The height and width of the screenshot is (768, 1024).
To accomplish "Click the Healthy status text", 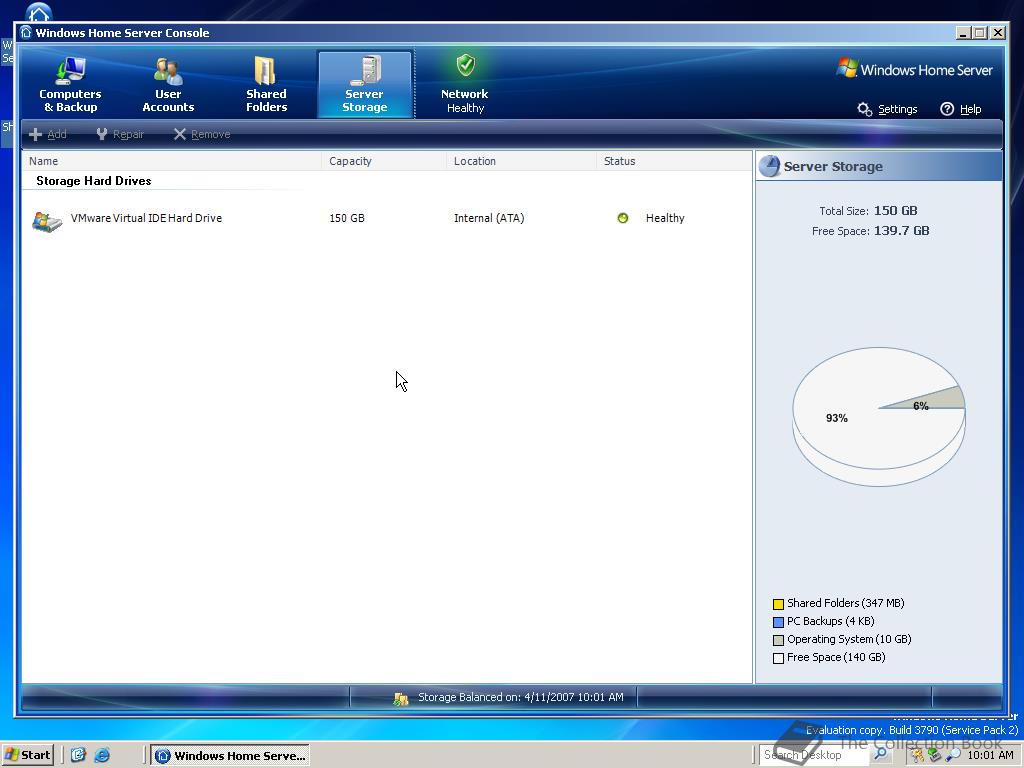I will (665, 218).
